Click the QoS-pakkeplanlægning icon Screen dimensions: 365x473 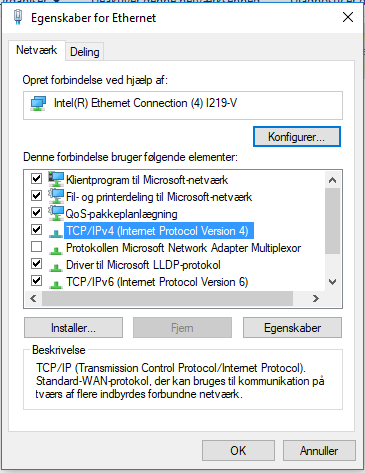pyautogui.click(x=56, y=213)
